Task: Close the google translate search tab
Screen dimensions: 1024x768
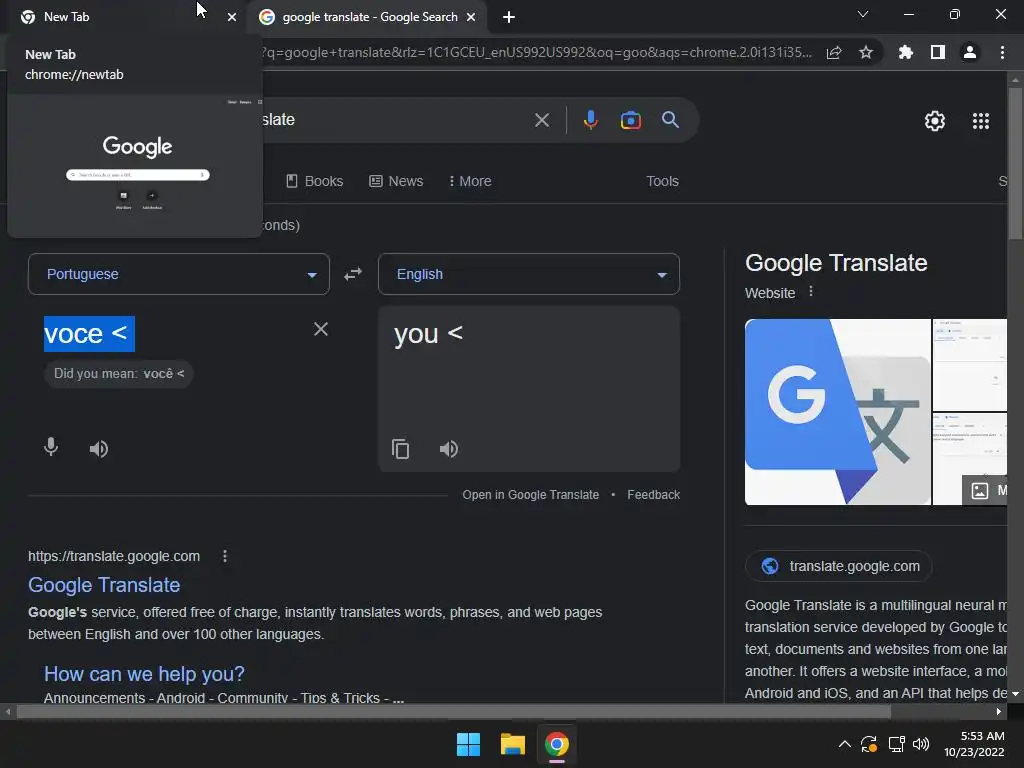Action: (x=470, y=18)
